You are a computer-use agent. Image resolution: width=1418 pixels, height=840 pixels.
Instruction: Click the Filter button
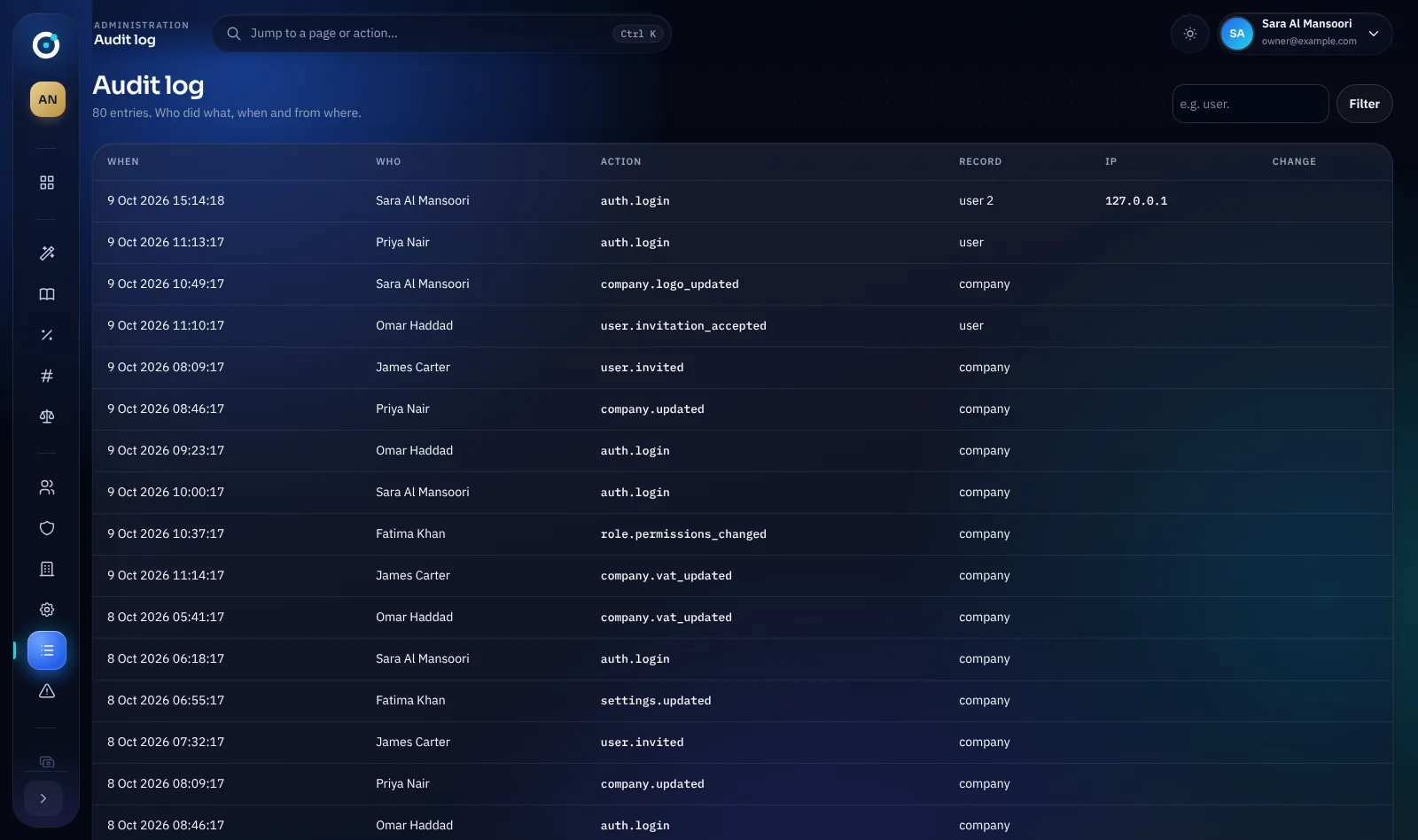coord(1364,104)
